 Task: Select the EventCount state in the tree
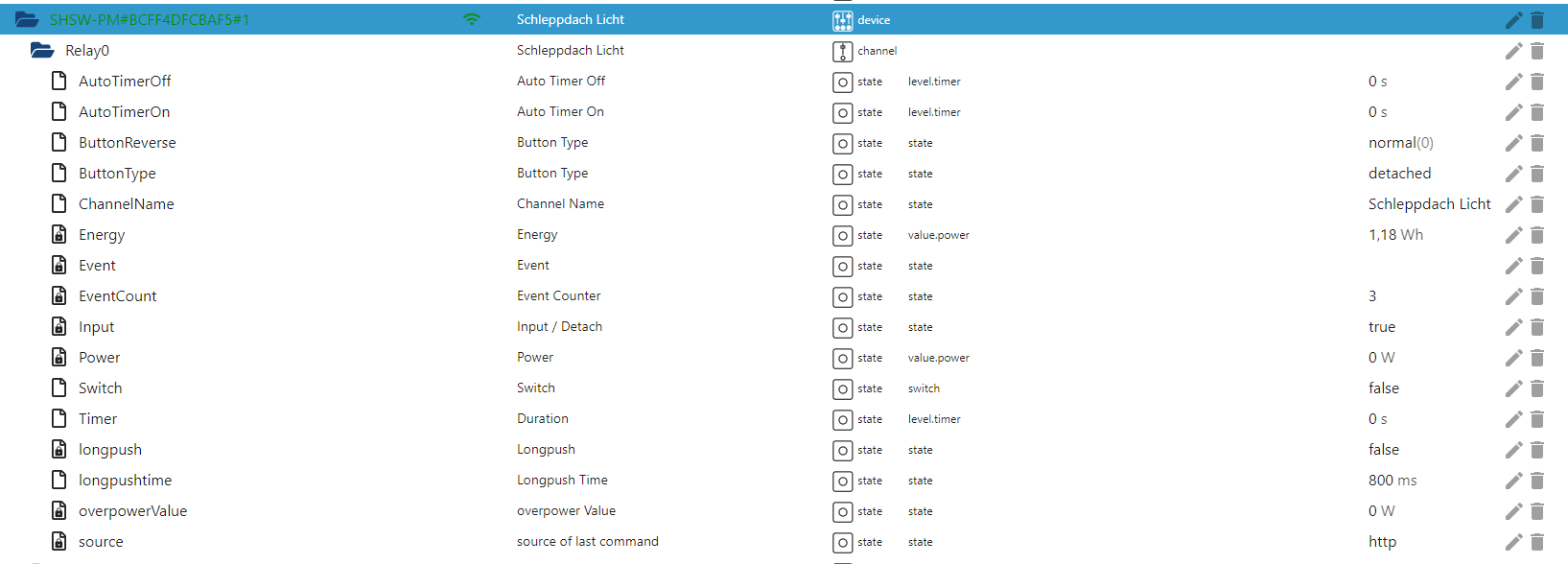point(117,296)
